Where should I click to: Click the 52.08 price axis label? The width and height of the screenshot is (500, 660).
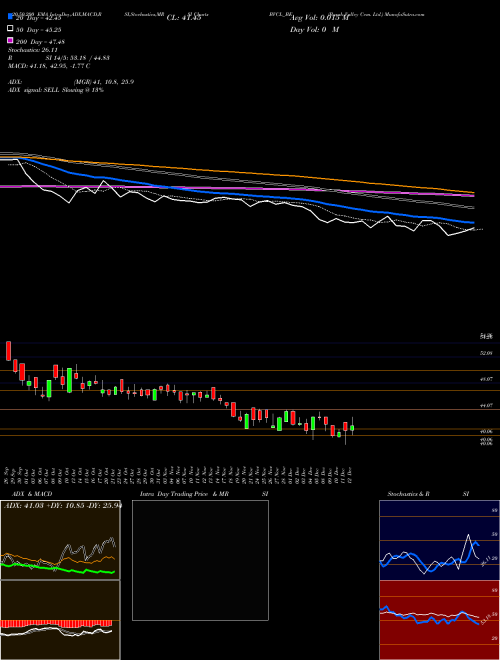coord(486,353)
